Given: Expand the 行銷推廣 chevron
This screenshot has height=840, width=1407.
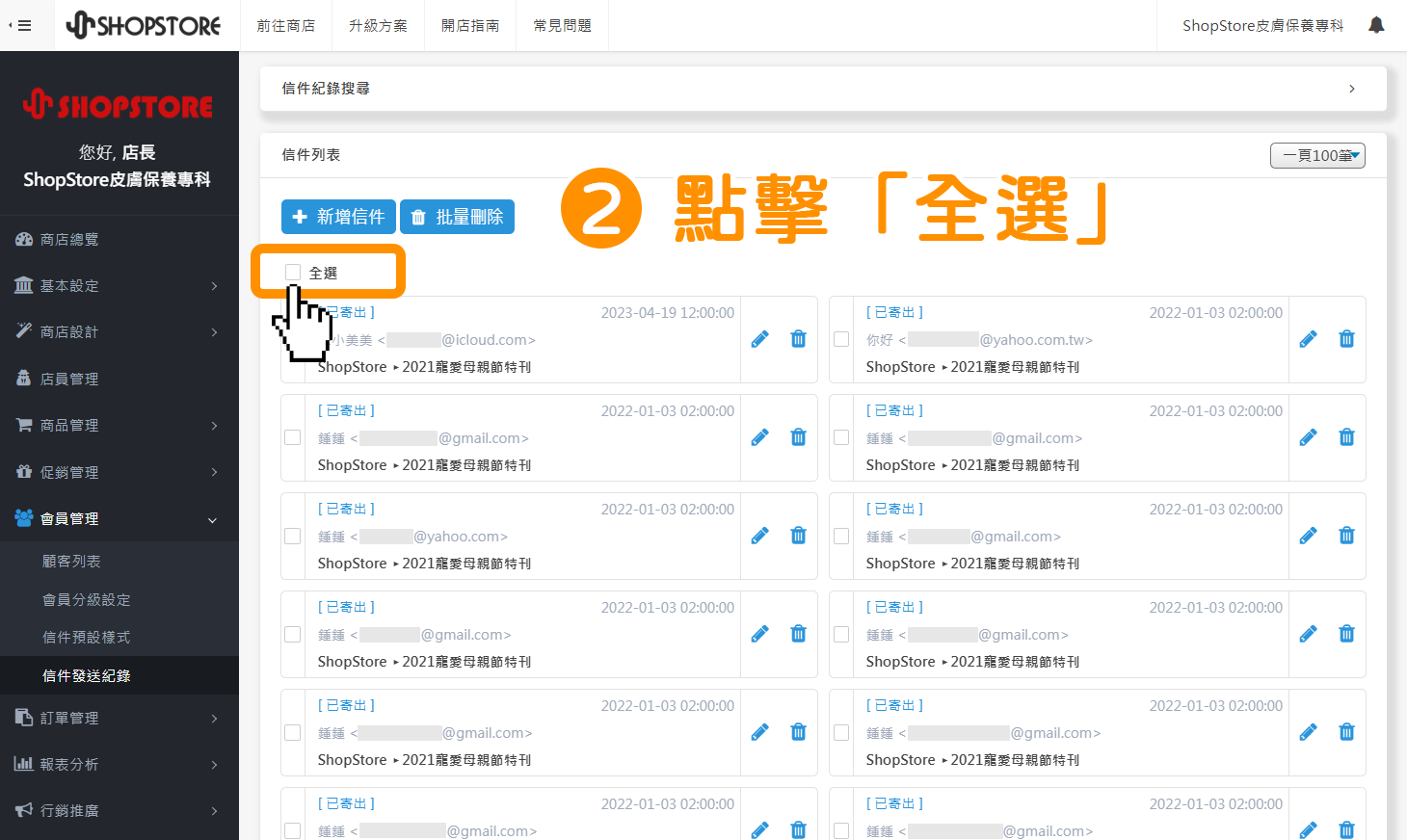Looking at the screenshot, I should pos(214,811).
